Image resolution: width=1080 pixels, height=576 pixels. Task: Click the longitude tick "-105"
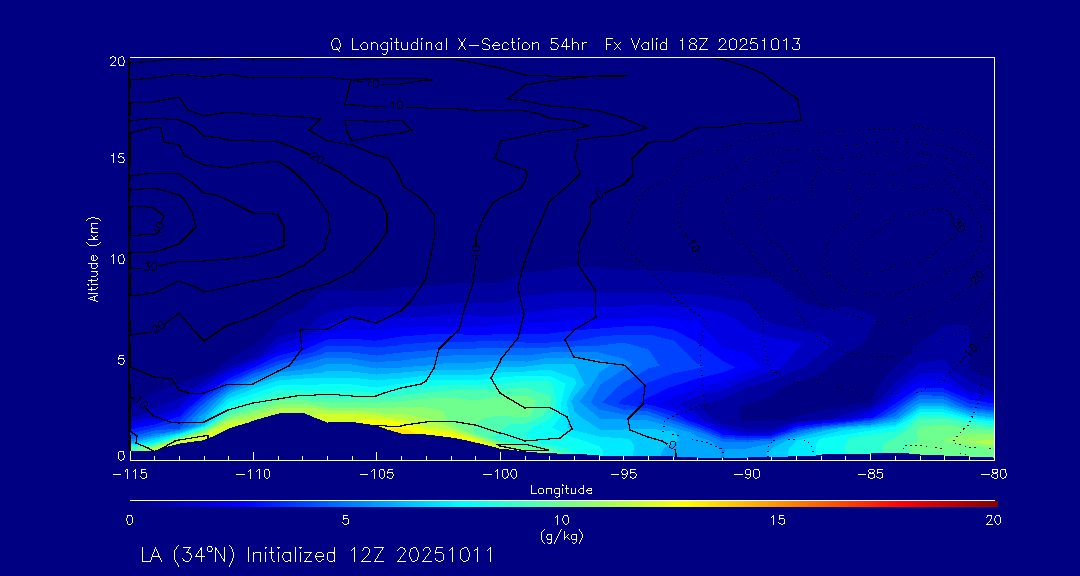(x=376, y=474)
